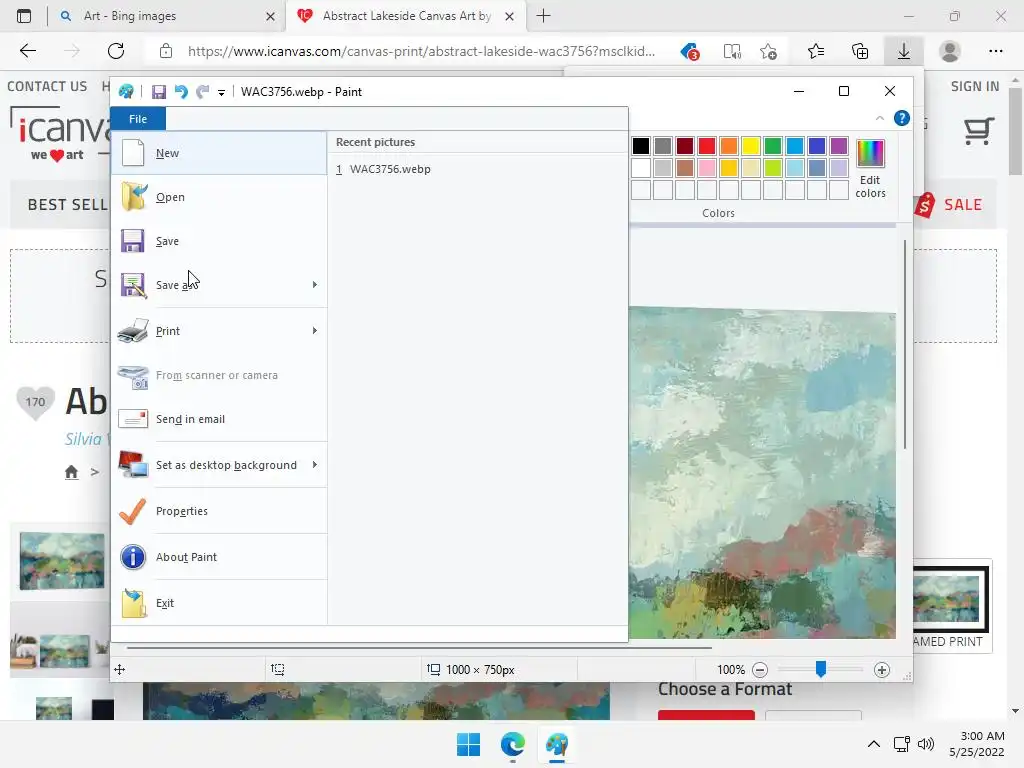The image size is (1024, 768).
Task: Refresh the page in Edge
Action: click(x=116, y=51)
